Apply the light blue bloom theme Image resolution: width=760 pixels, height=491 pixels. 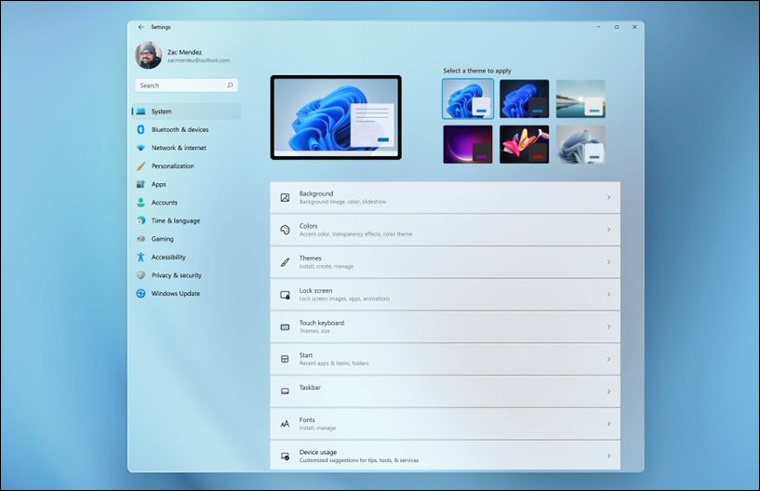pos(468,99)
